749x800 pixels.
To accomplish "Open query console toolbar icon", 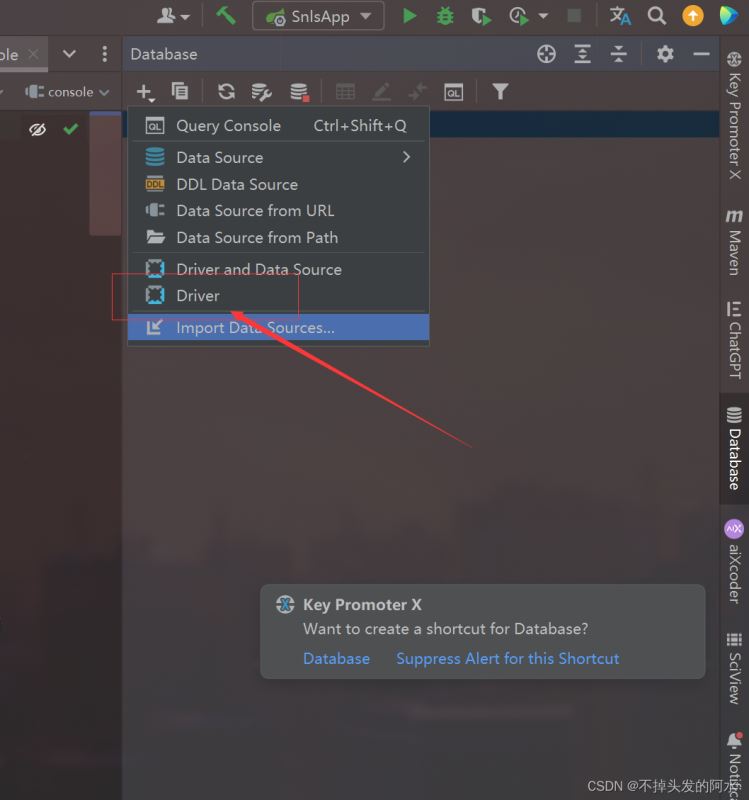I will 454,92.
